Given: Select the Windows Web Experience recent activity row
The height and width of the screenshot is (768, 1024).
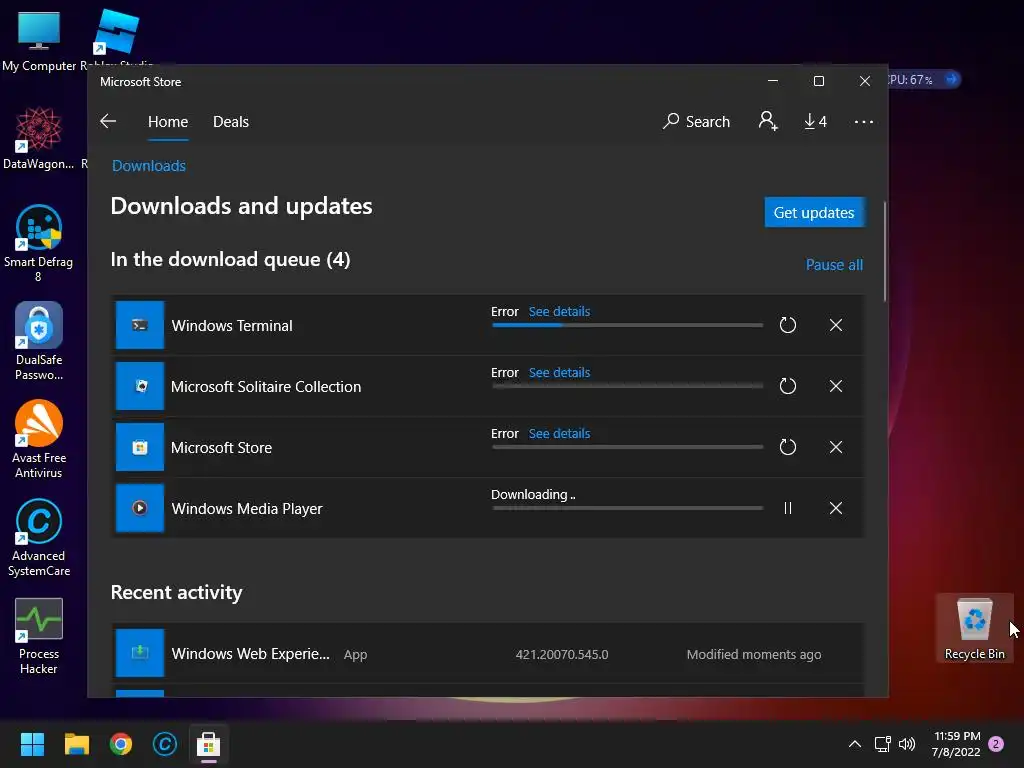Looking at the screenshot, I should pos(488,653).
